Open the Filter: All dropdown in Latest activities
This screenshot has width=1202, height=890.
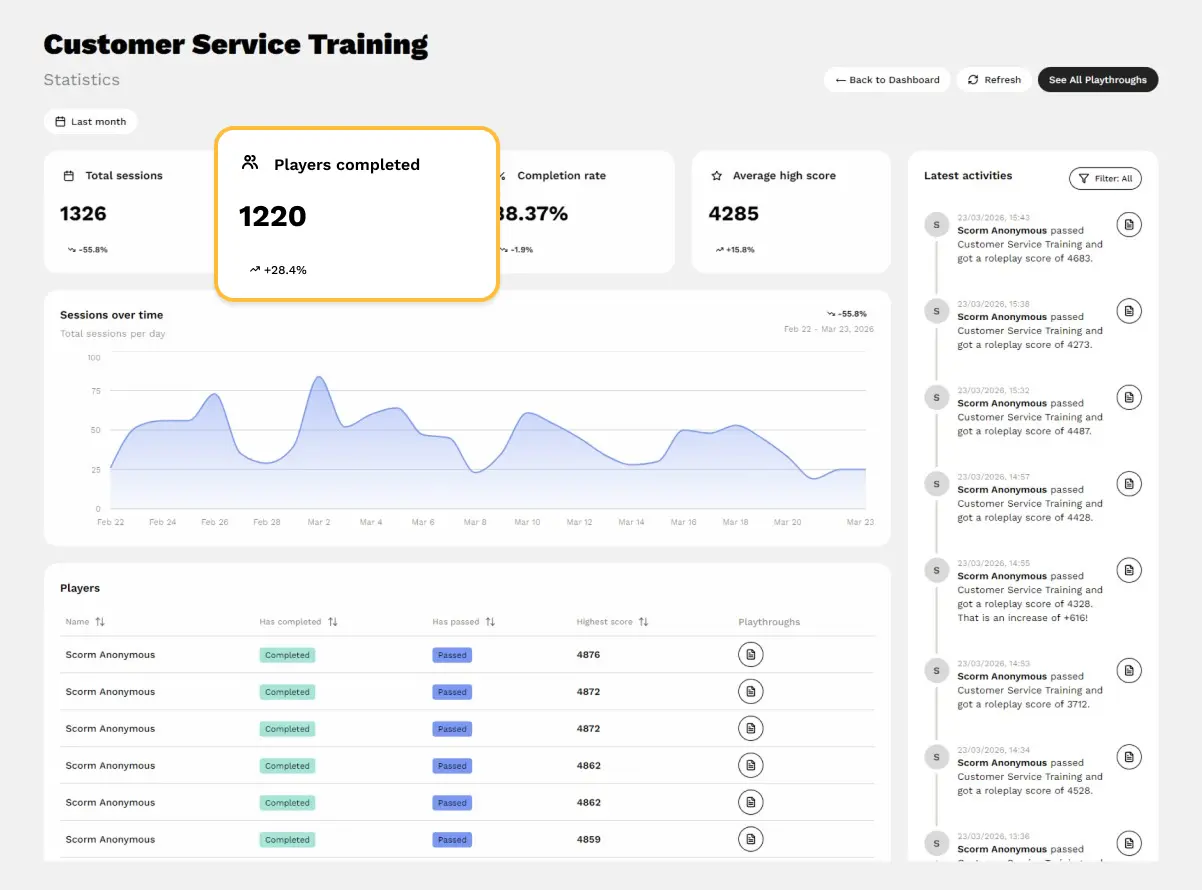click(x=1105, y=178)
